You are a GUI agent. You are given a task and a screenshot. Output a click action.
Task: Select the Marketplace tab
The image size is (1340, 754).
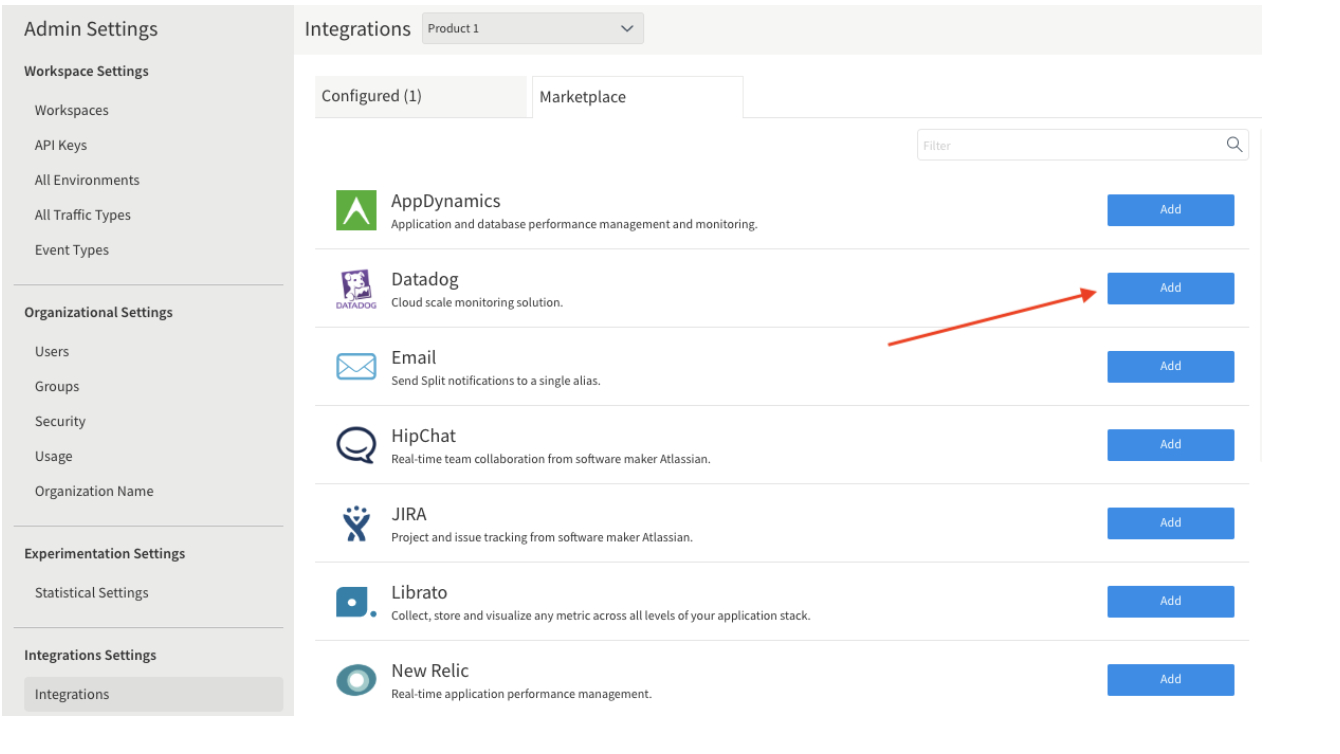click(x=637, y=97)
